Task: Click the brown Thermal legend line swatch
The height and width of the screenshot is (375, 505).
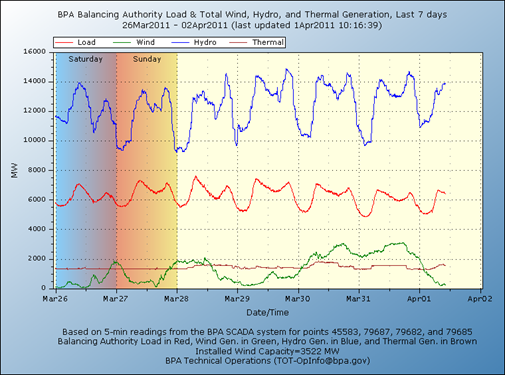Action: [x=238, y=43]
